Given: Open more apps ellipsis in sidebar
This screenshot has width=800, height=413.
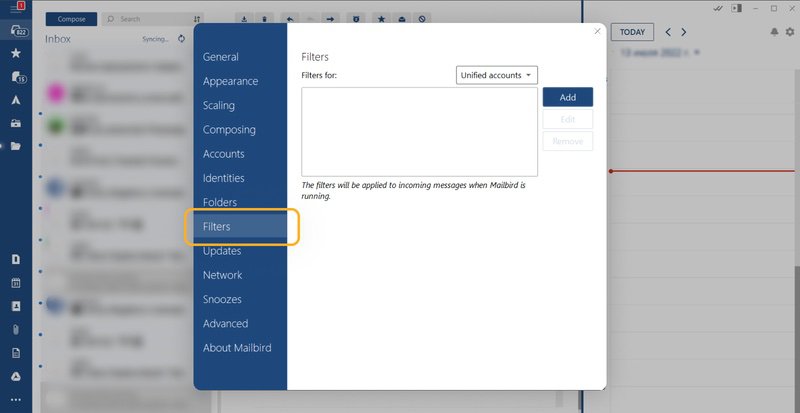Looking at the screenshot, I should 16,400.
